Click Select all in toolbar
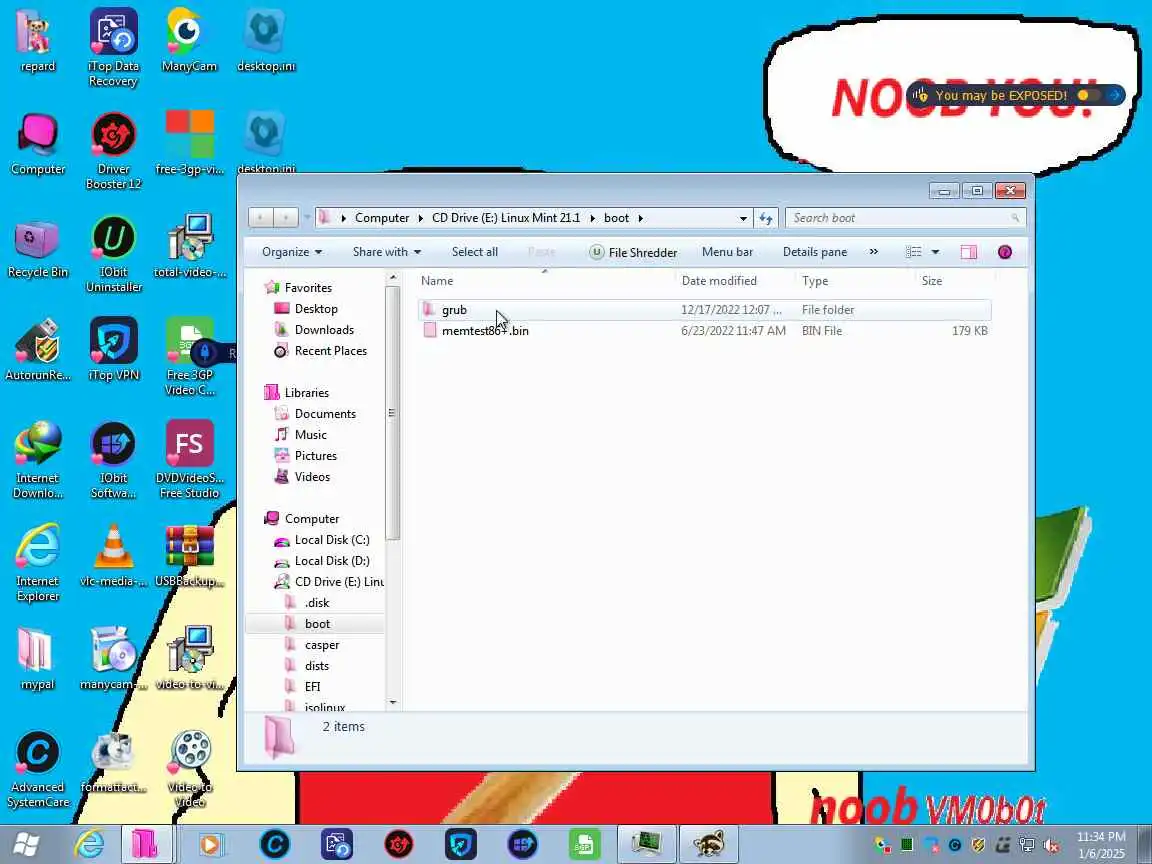Viewport: 1152px width, 864px height. tap(475, 252)
